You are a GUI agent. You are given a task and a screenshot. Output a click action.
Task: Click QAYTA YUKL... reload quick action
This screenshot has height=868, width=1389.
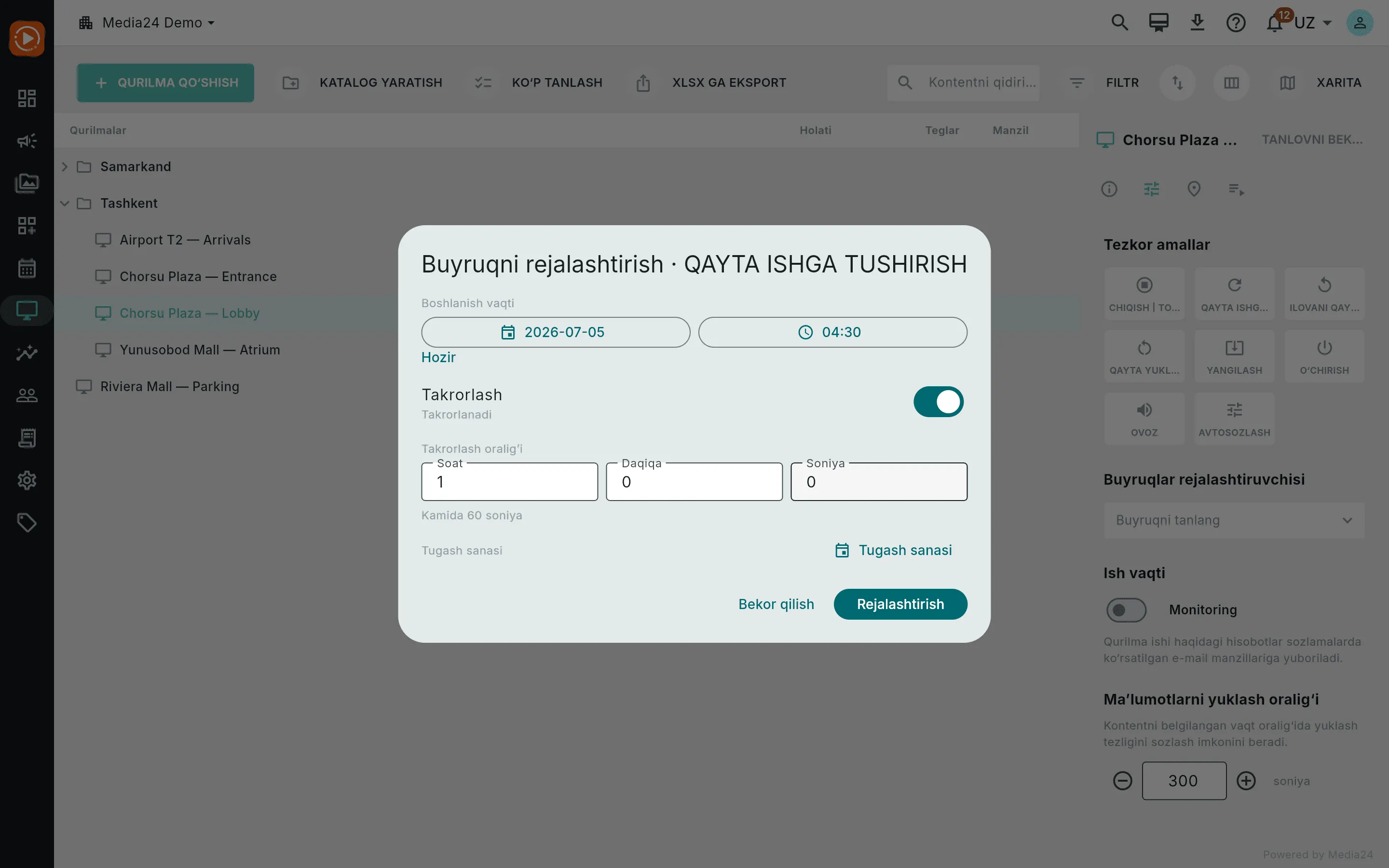coord(1144,356)
